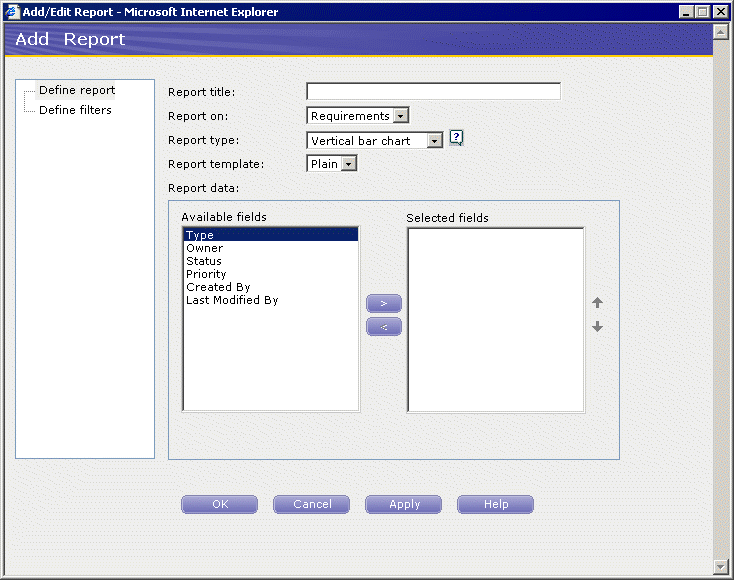Select Define filters in navigation tree
The image size is (734, 580).
75,110
